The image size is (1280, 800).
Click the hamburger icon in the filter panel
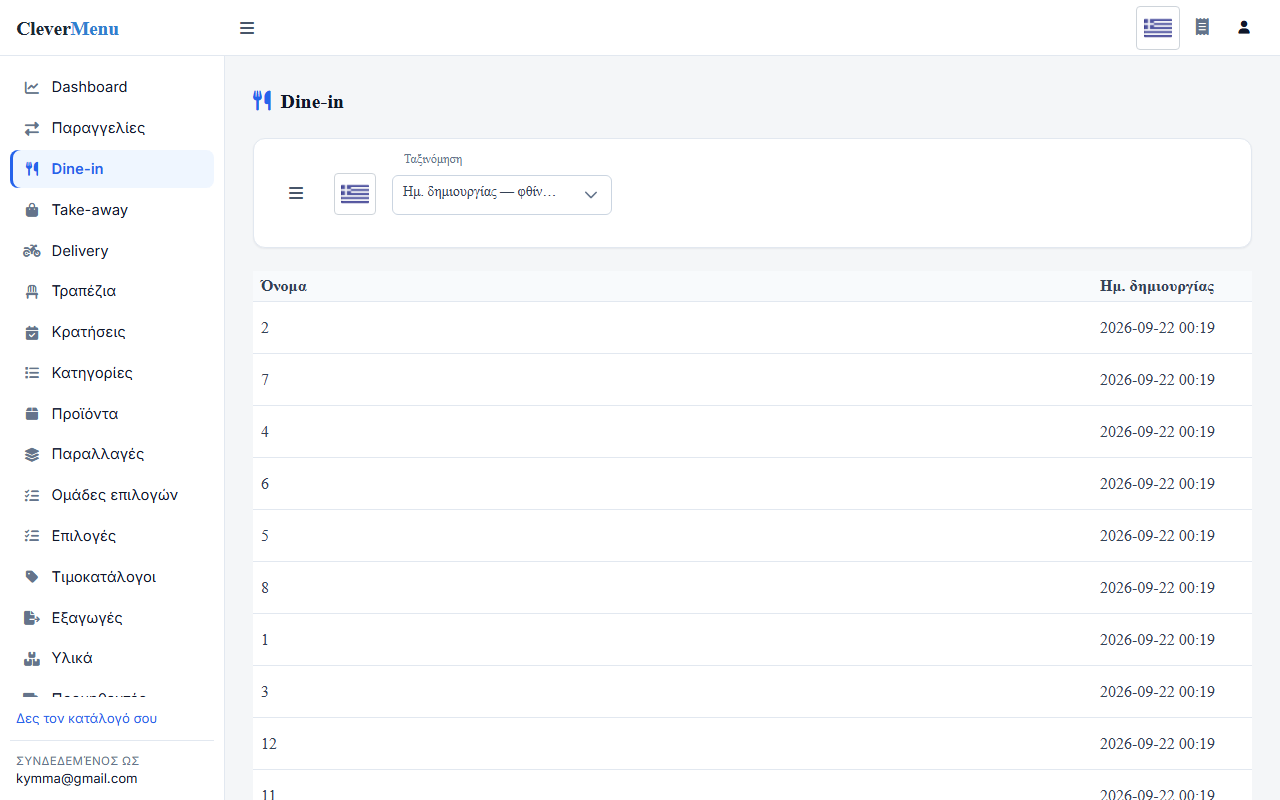(296, 193)
